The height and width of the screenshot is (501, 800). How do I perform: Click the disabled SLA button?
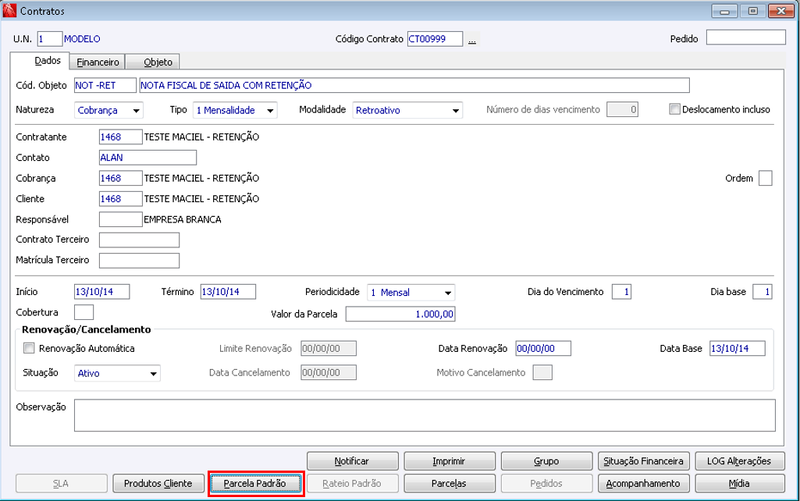pyautogui.click(x=61, y=483)
